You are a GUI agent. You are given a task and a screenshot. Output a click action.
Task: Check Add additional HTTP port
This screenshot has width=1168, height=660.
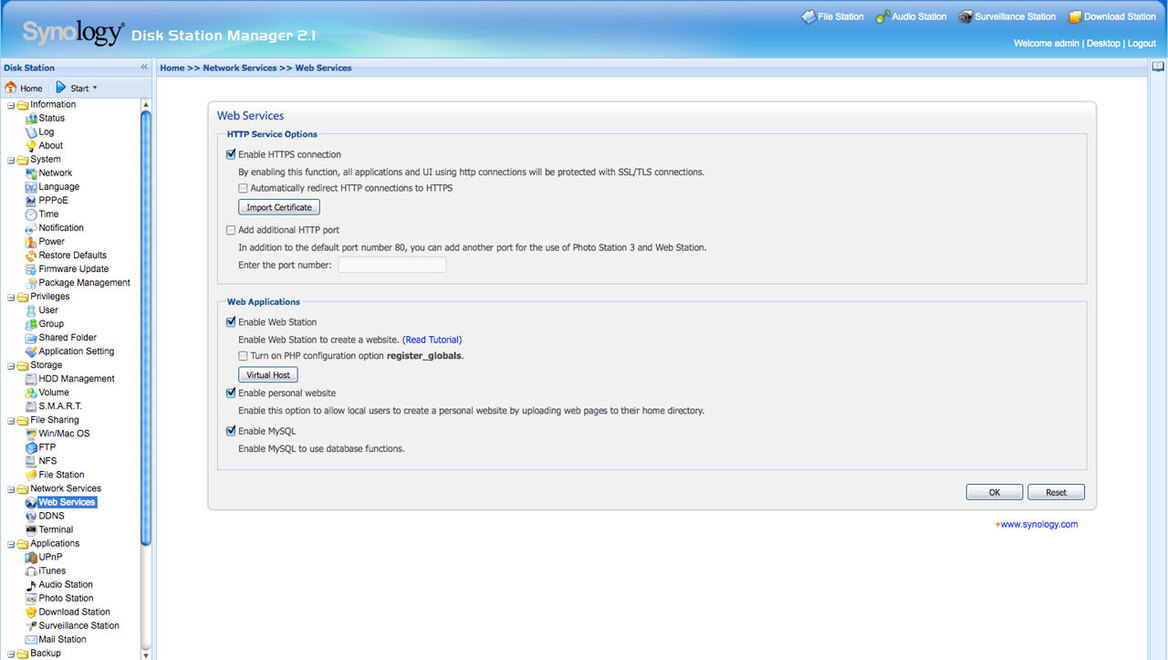pos(231,230)
